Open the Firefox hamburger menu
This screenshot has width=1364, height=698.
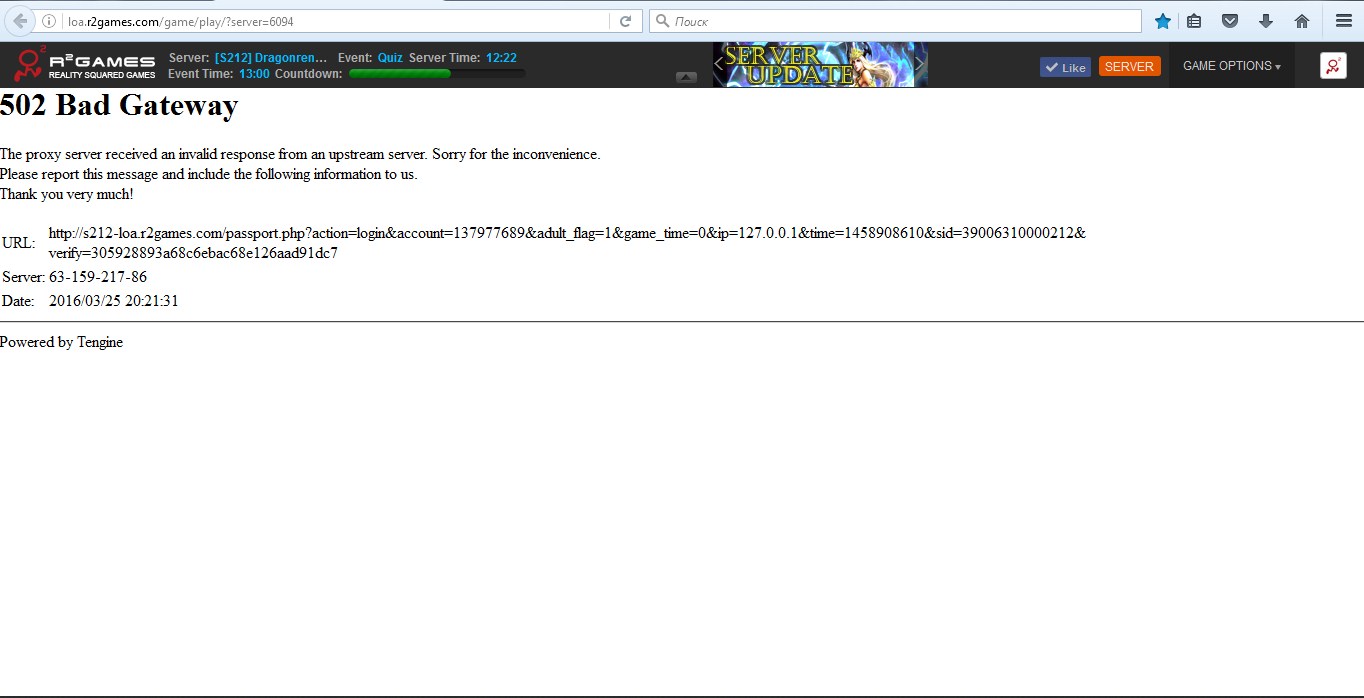click(x=1343, y=21)
